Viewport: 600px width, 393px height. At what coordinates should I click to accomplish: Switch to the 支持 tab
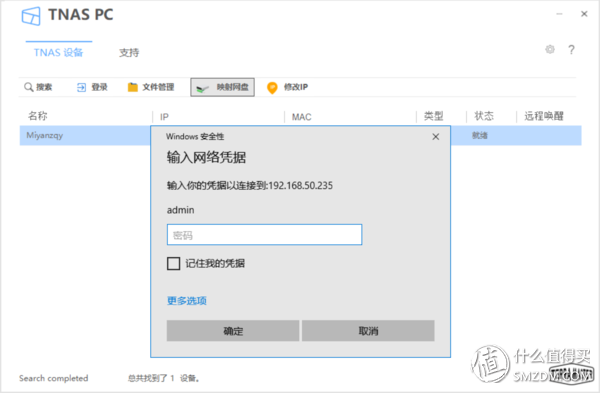(129, 52)
